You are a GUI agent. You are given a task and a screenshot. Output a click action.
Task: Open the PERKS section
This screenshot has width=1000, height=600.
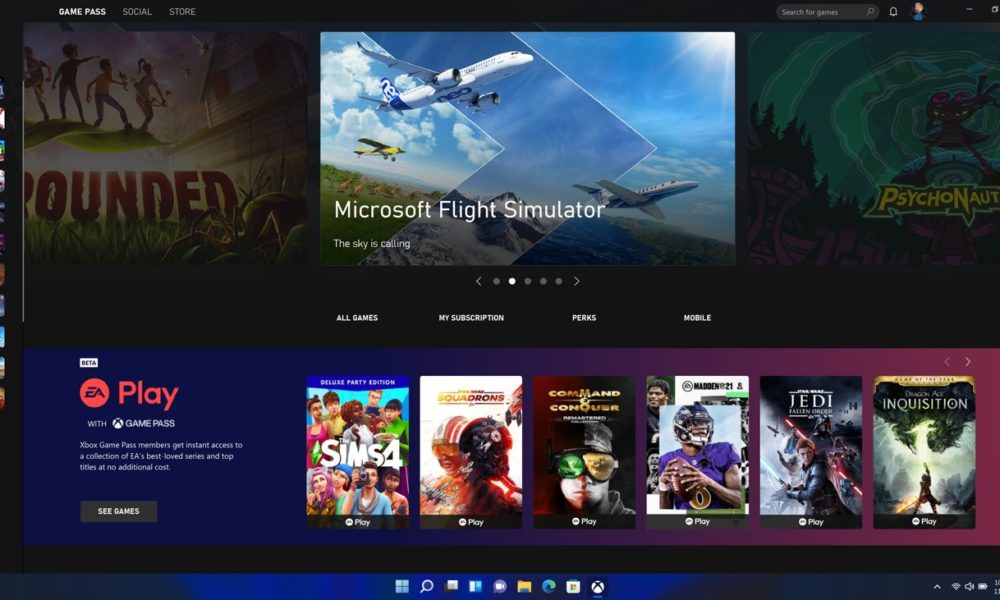pyautogui.click(x=584, y=318)
